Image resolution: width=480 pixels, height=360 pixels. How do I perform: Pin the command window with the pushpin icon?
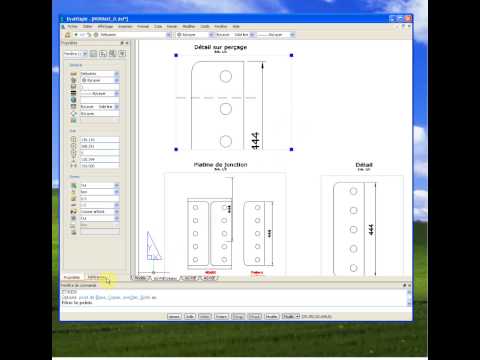click(405, 285)
